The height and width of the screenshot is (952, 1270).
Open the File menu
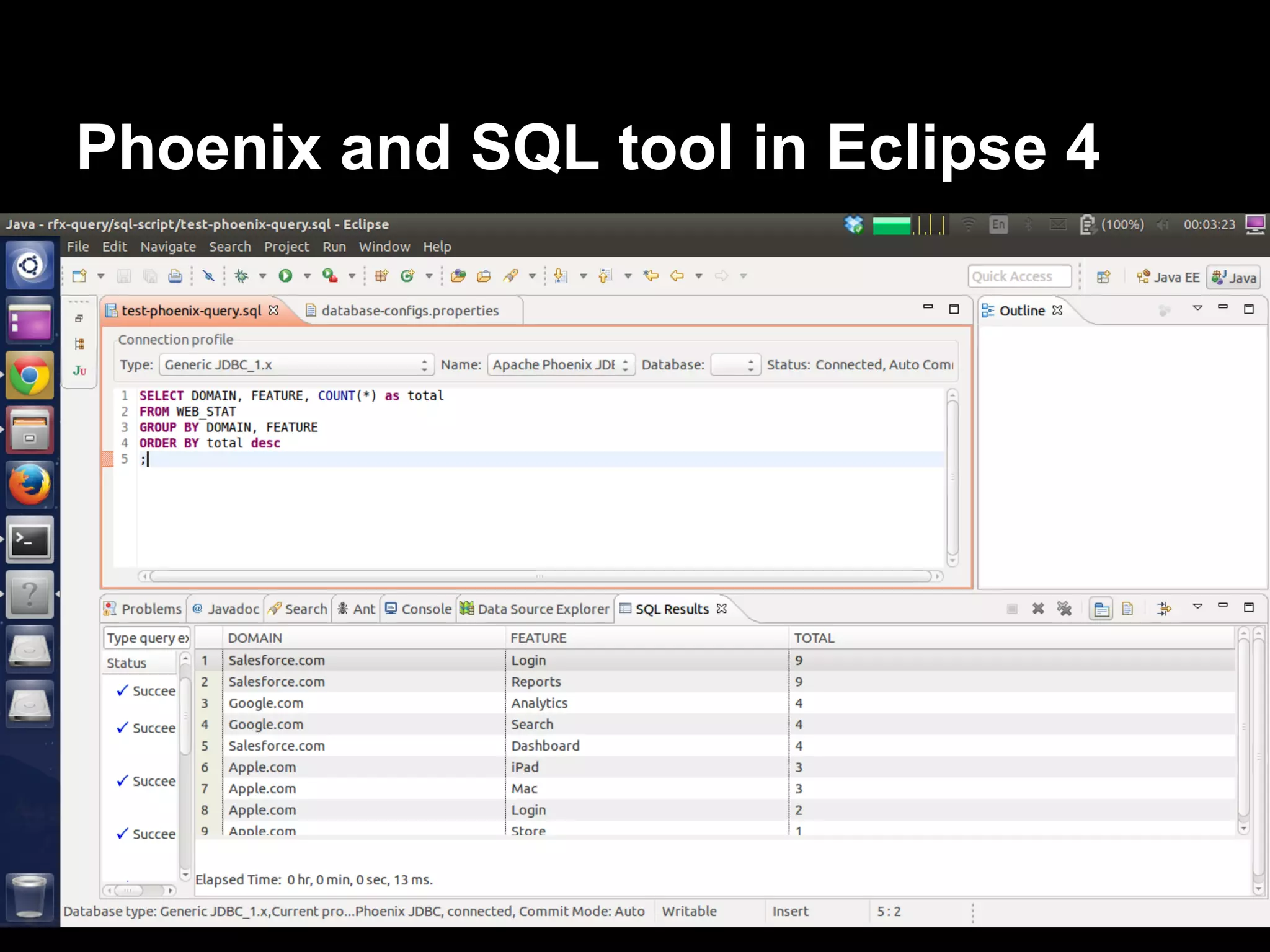78,247
